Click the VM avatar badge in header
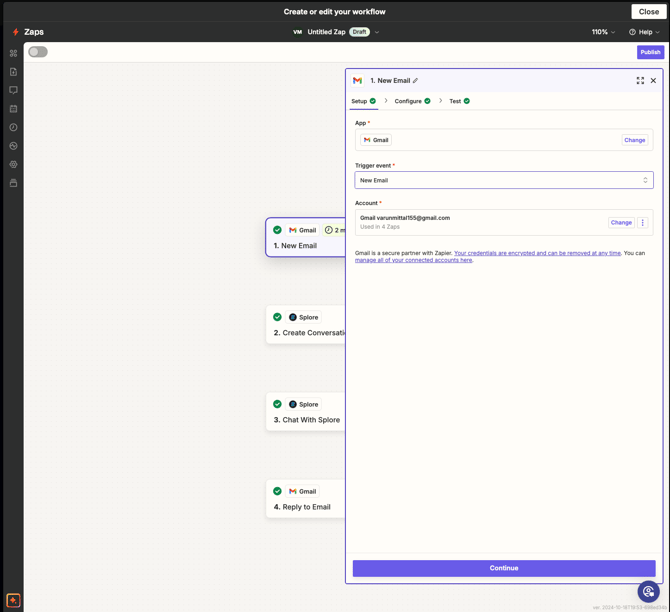Image resolution: width=670 pixels, height=612 pixels. point(297,32)
